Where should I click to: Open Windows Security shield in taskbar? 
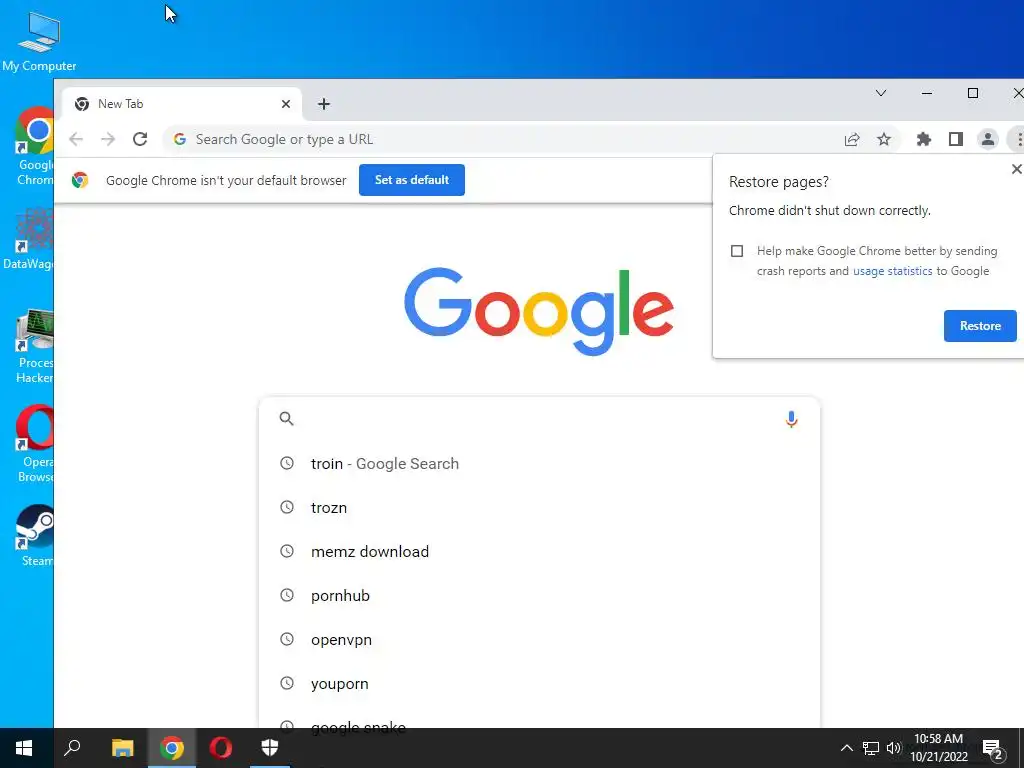click(x=270, y=748)
